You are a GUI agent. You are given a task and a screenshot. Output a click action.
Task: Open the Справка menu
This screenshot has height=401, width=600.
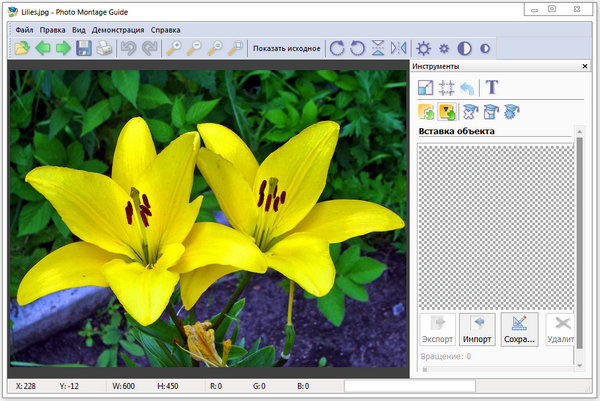click(x=166, y=30)
